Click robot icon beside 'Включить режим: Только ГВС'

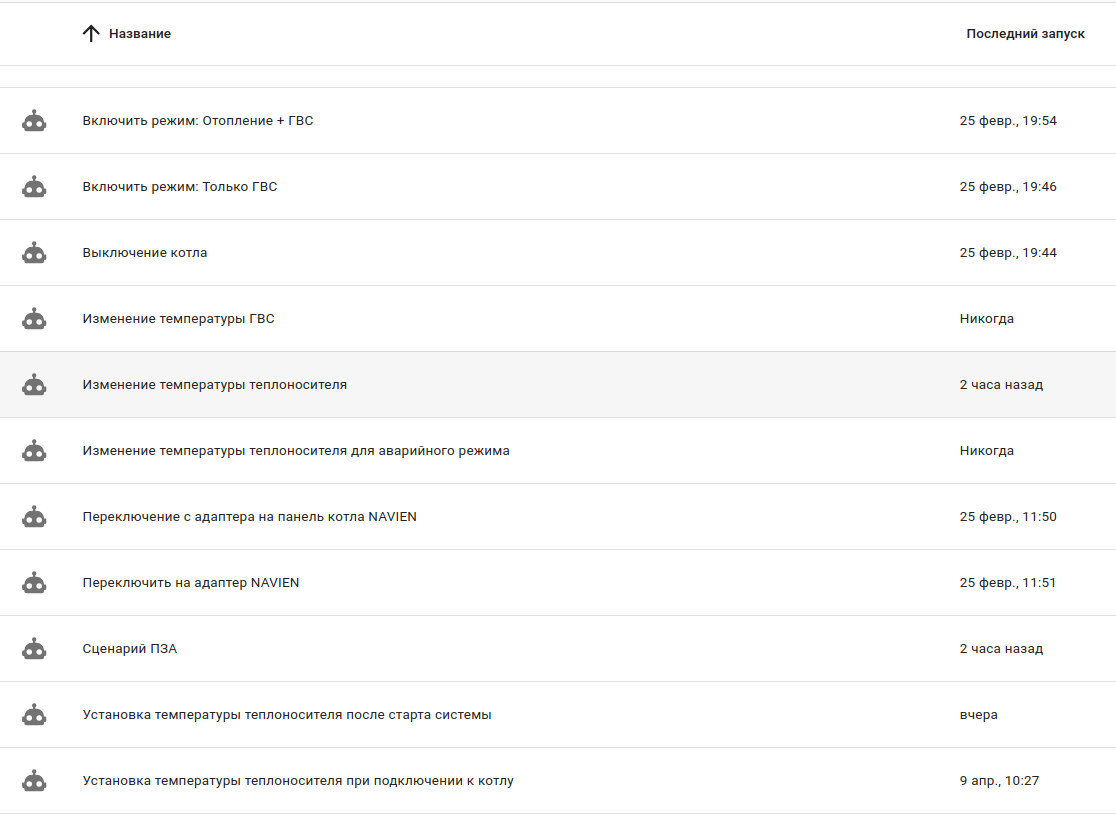point(35,187)
